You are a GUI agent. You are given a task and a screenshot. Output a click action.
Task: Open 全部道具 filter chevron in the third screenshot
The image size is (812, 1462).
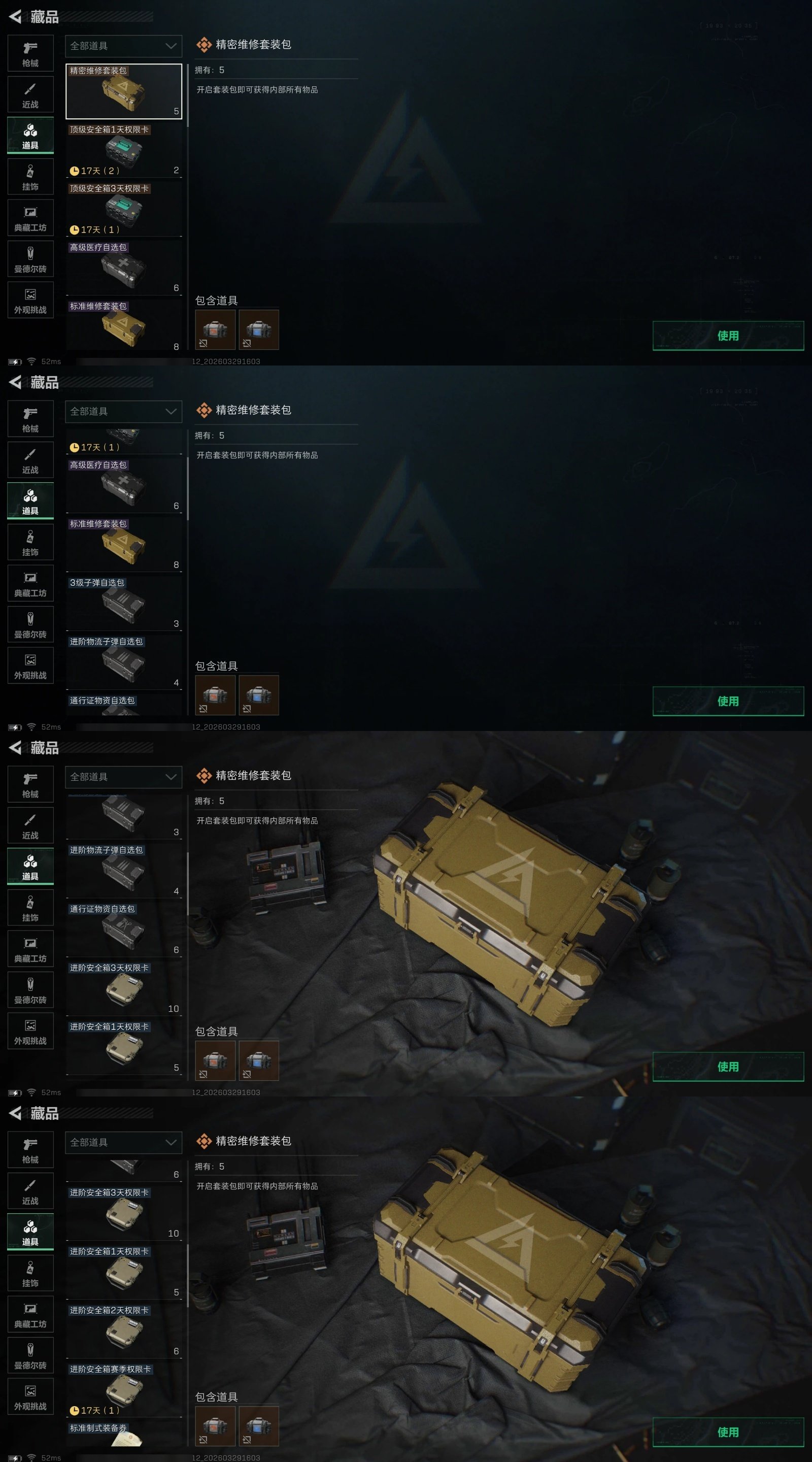tap(171, 777)
